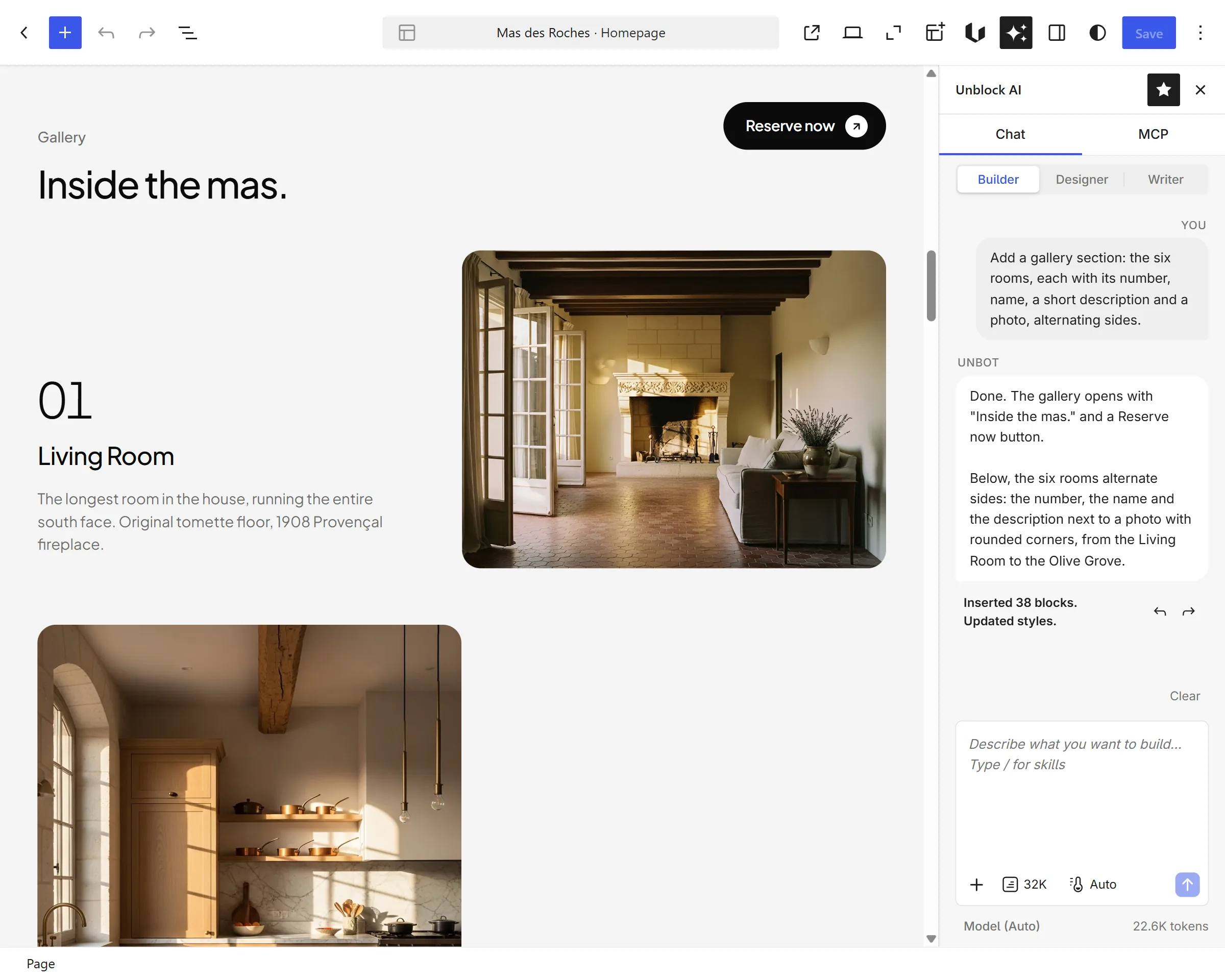The height and width of the screenshot is (980, 1225).
Task: Select the Page breadcrumb in footer
Action: coord(41,964)
